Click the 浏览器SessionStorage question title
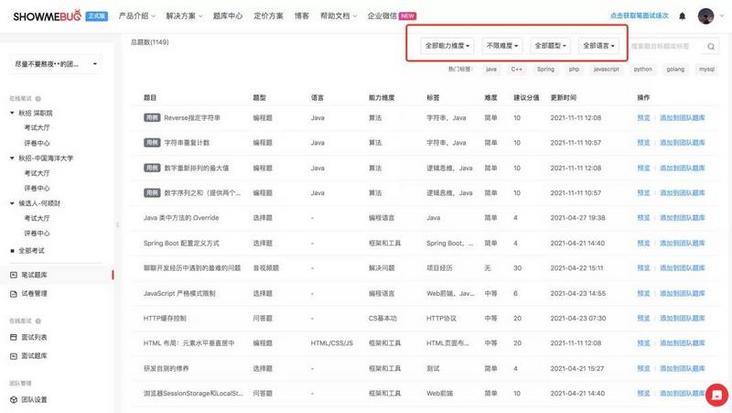Screen dimensions: 732x413 (193, 393)
